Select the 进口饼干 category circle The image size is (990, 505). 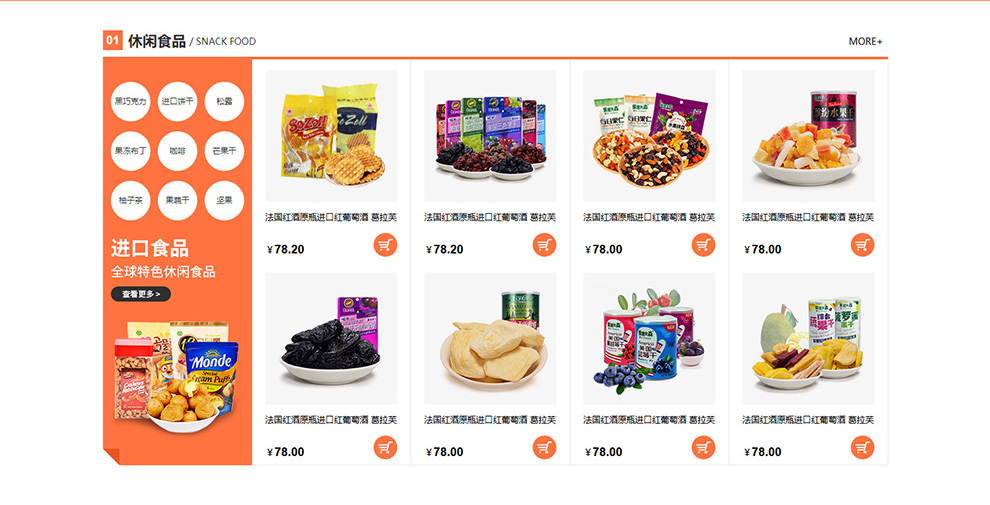click(177, 102)
